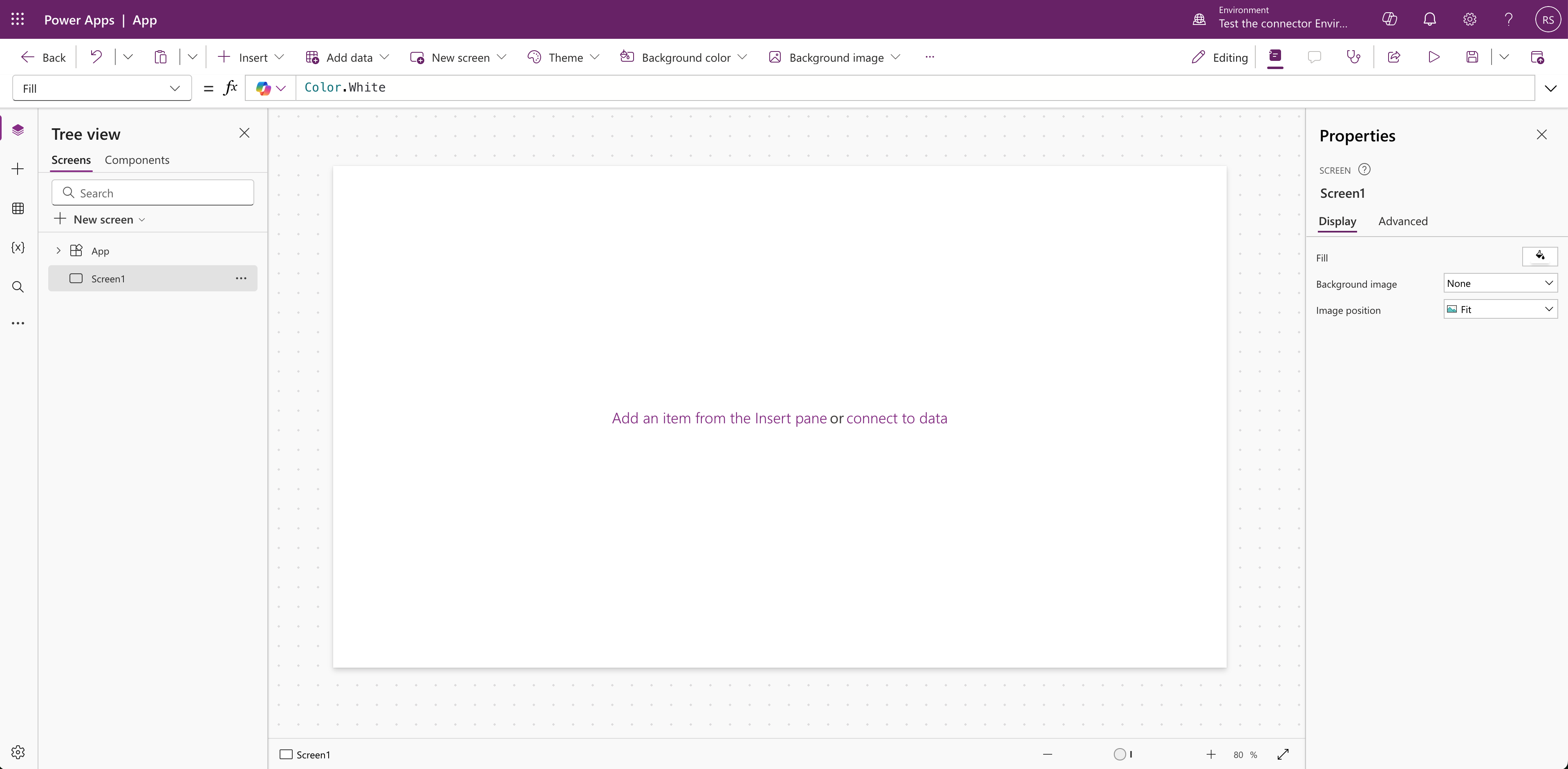Toggle the Editing mode button

pyautogui.click(x=1220, y=57)
